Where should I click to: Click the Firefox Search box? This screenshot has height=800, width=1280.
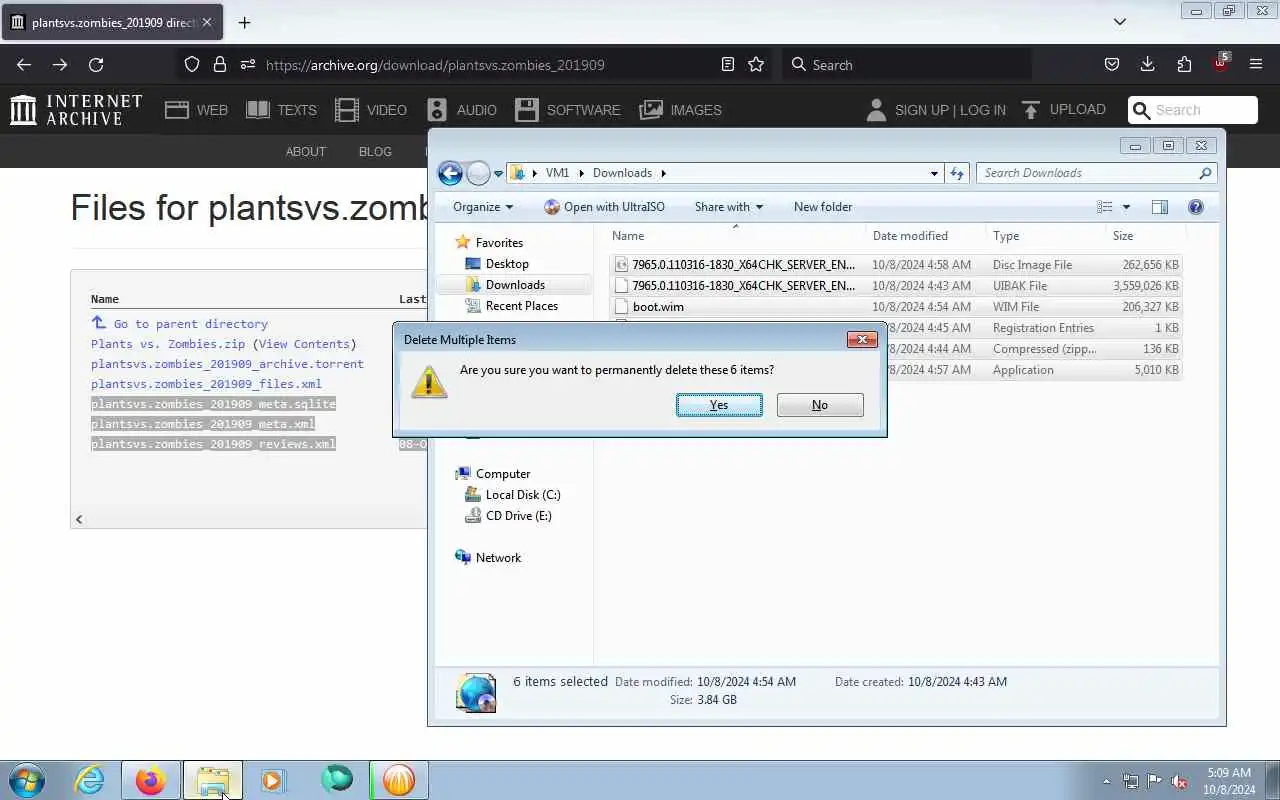point(905,64)
